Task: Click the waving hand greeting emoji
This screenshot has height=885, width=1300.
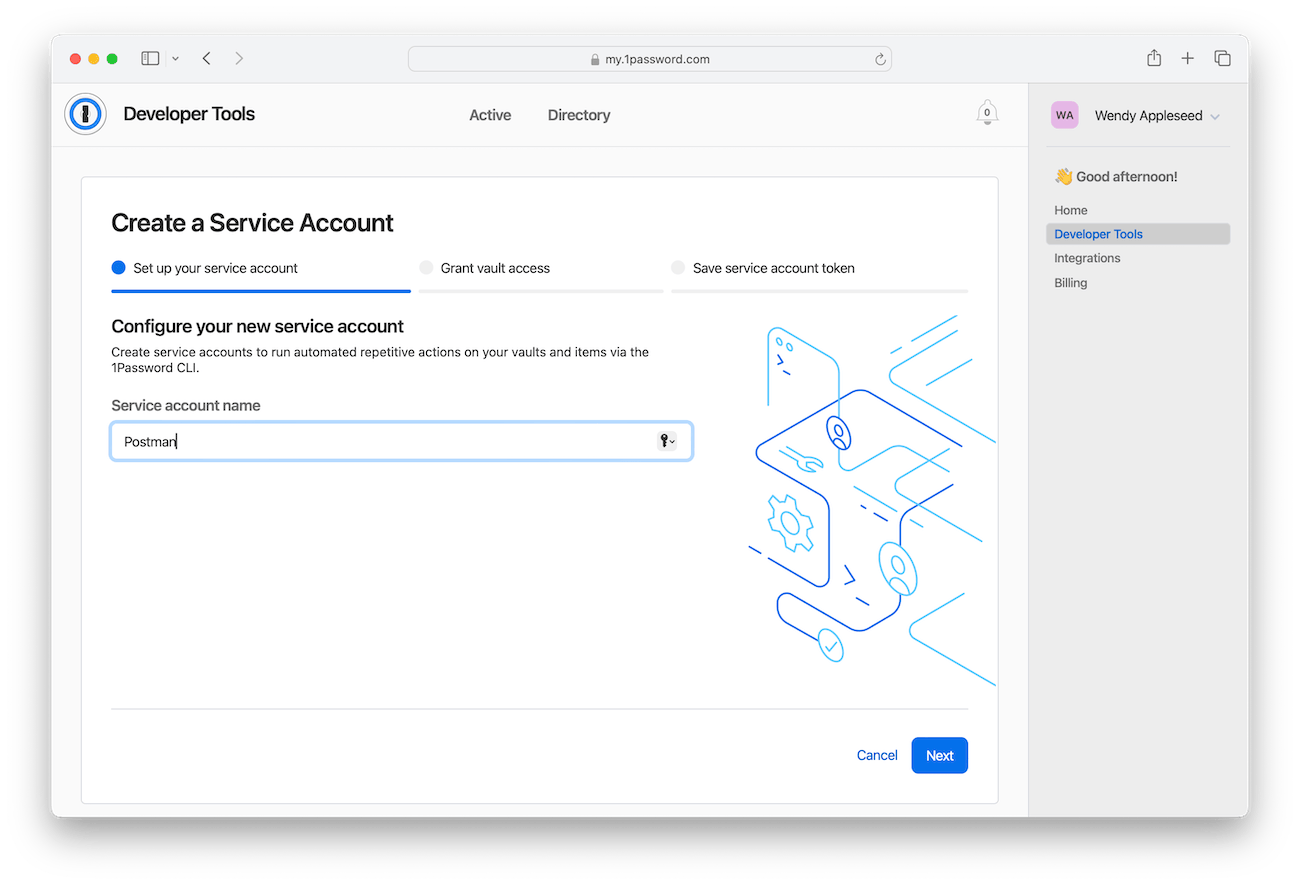Action: point(1063,176)
